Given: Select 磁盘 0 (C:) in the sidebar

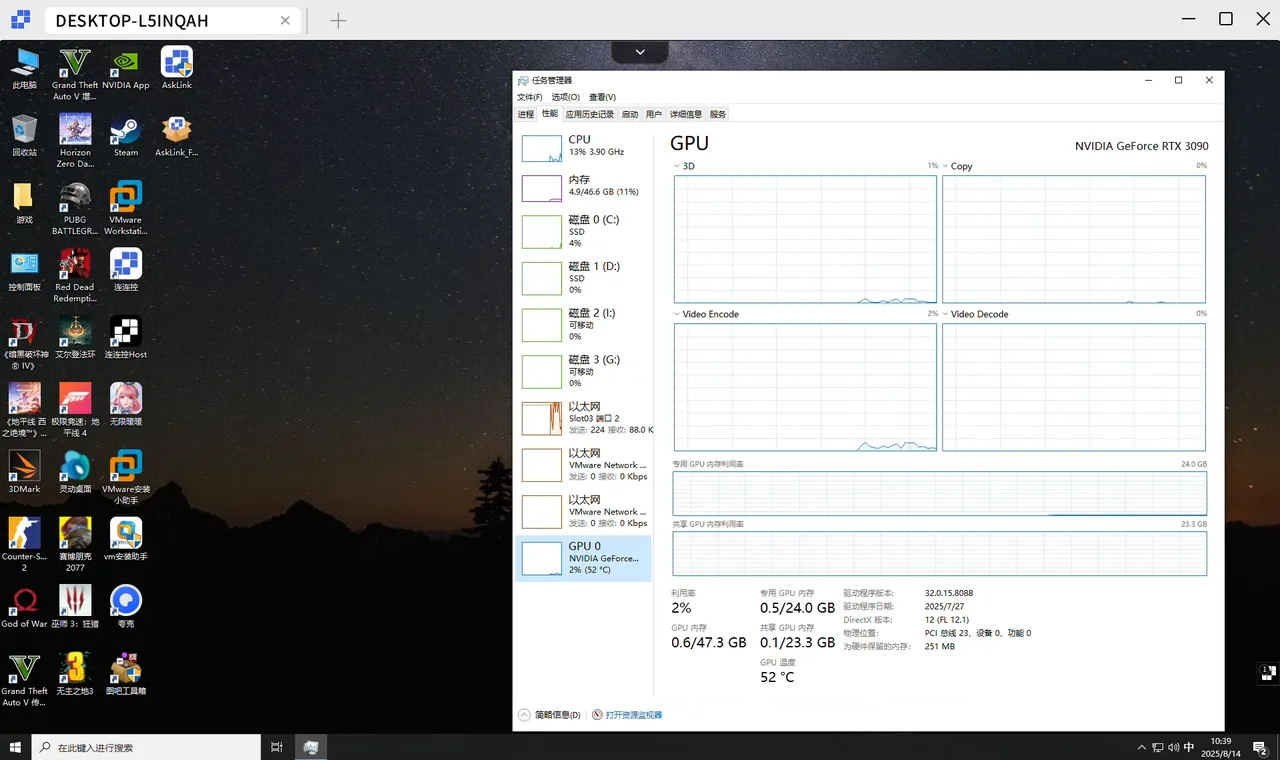Looking at the screenshot, I should (x=583, y=232).
